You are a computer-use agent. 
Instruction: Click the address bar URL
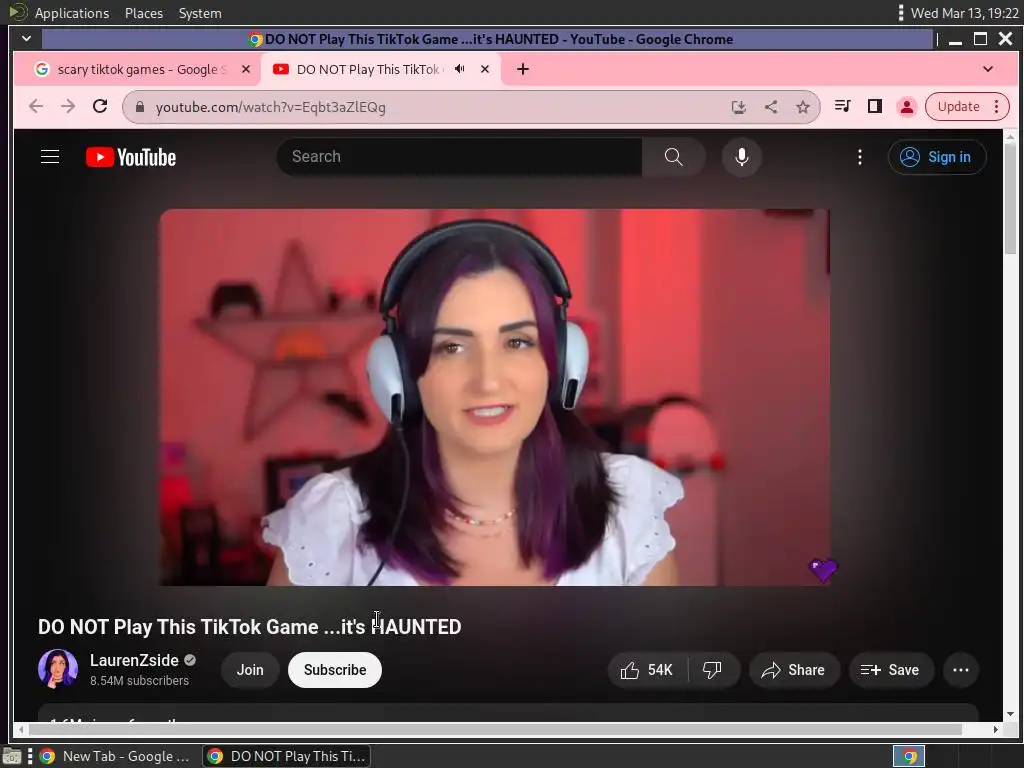pyautogui.click(x=270, y=107)
